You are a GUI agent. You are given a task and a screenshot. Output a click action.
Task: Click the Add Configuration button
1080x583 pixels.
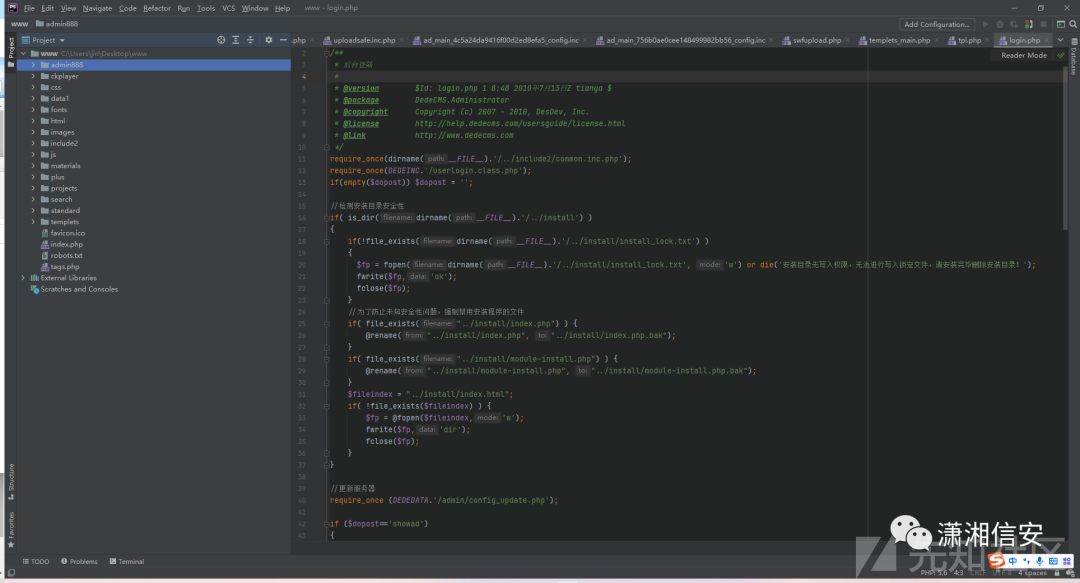pos(937,24)
